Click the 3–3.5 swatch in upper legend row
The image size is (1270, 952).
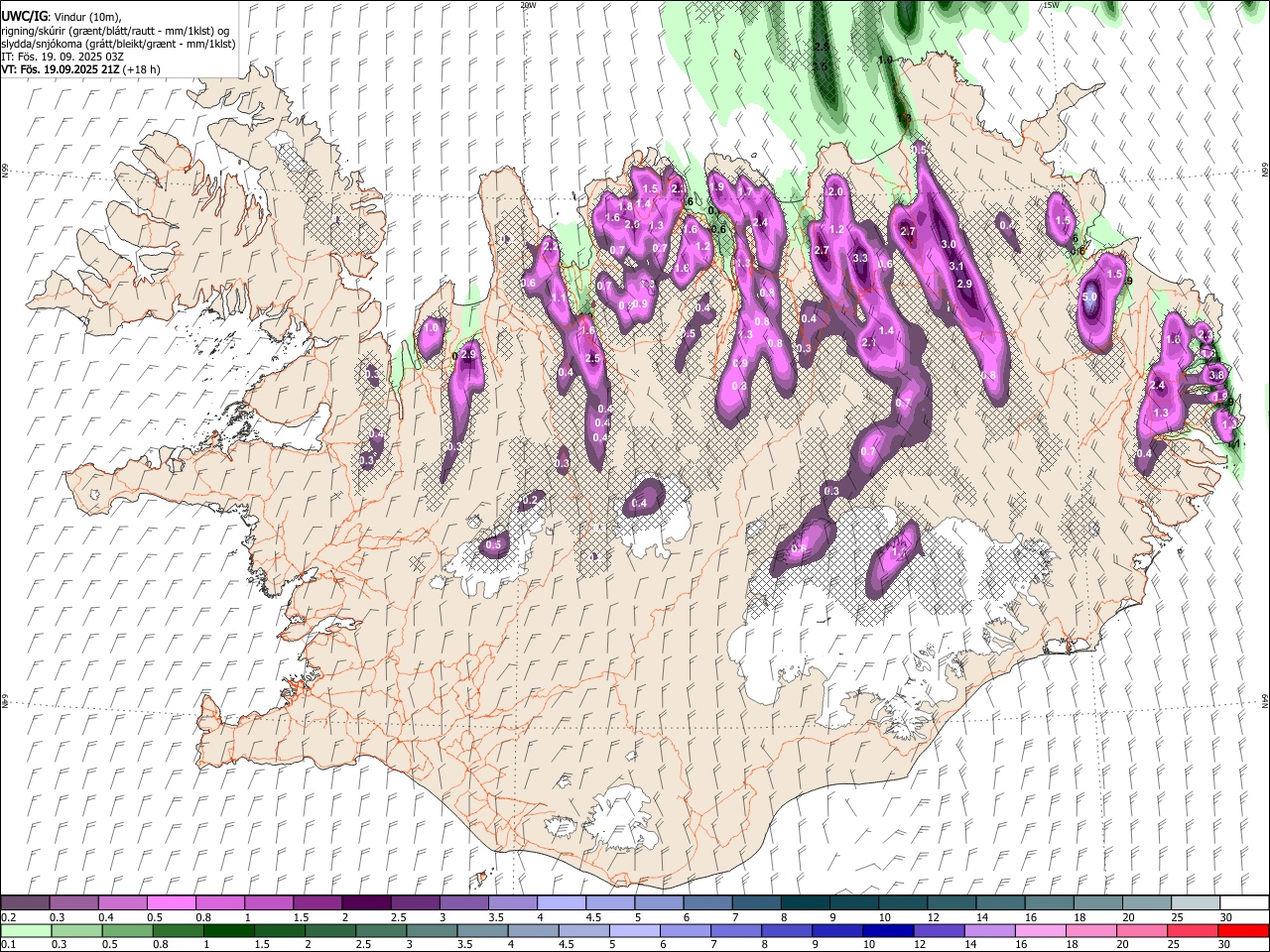click(x=463, y=902)
